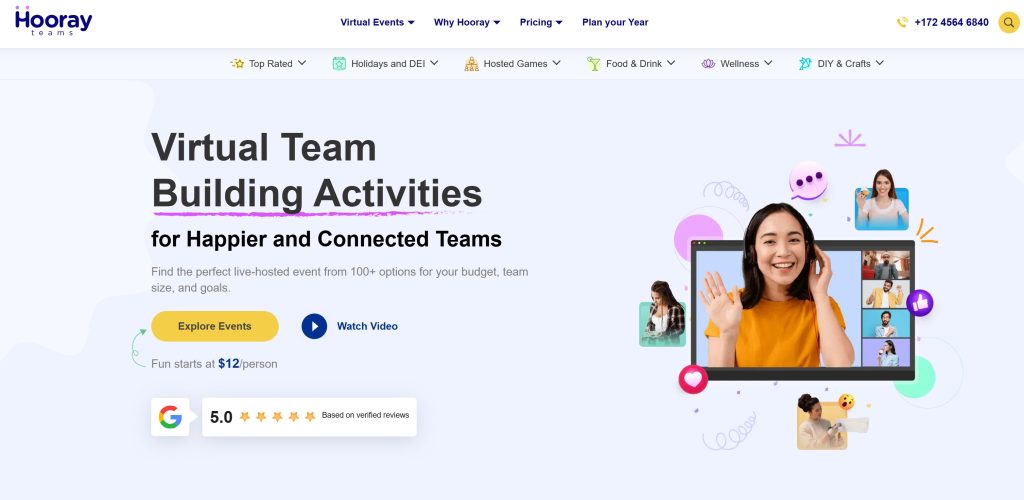Click the Virtual Team Building Activities heading

tap(317, 170)
